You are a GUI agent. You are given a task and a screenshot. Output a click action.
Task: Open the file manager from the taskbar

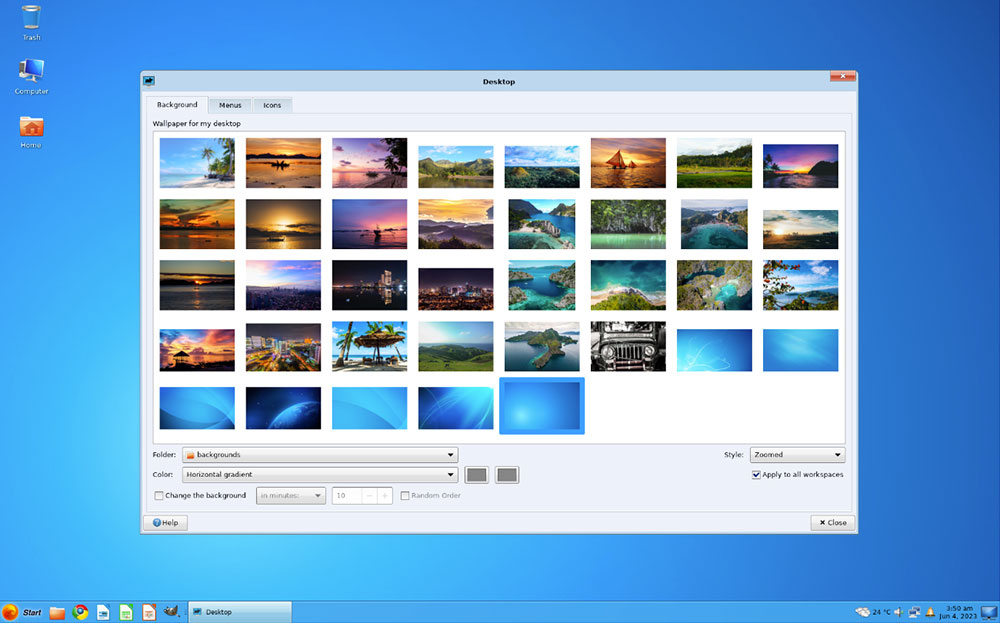tap(56, 612)
